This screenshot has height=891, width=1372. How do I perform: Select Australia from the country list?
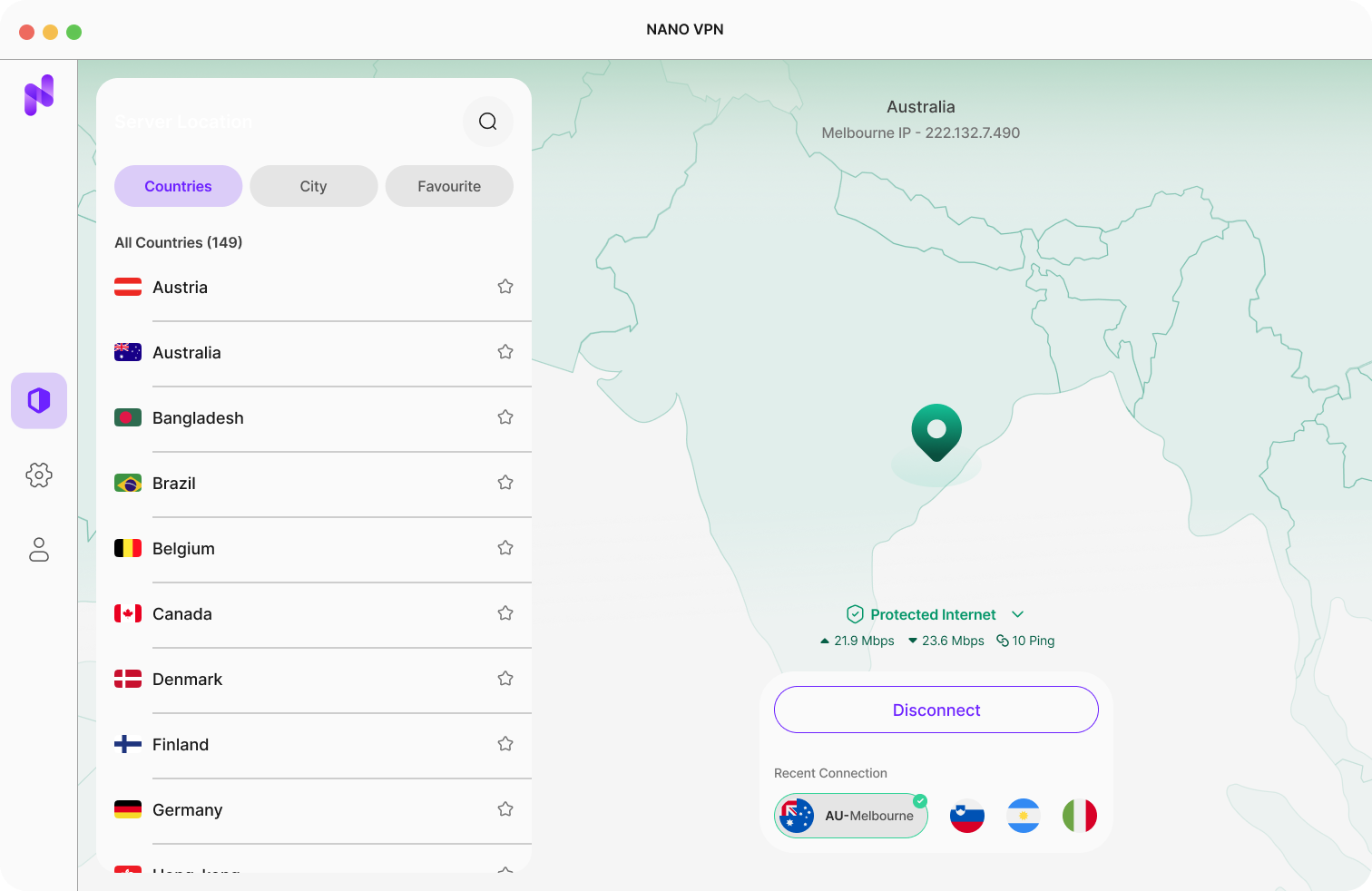pyautogui.click(x=314, y=353)
